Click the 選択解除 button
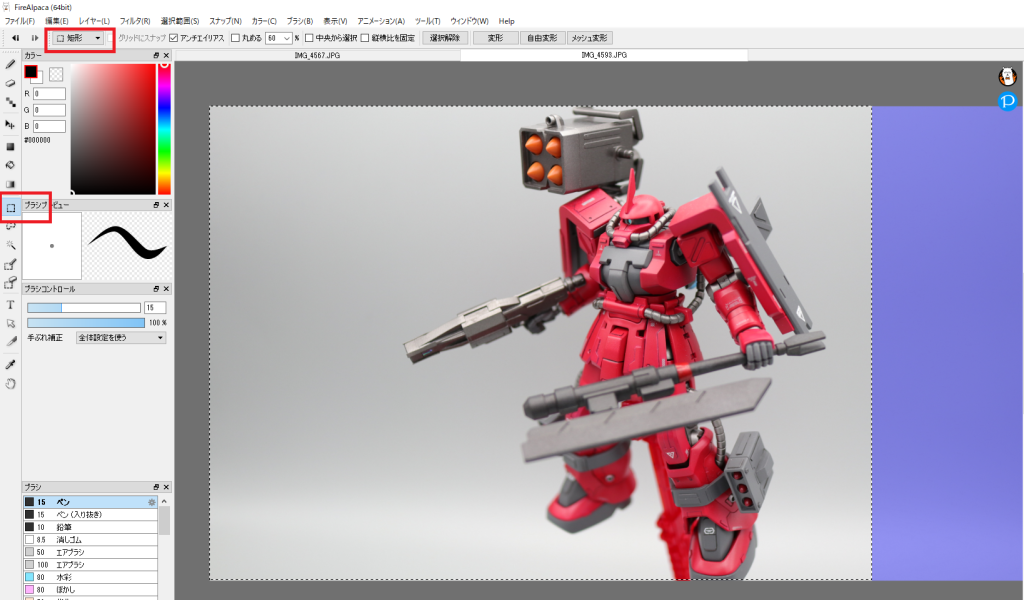 (x=444, y=38)
